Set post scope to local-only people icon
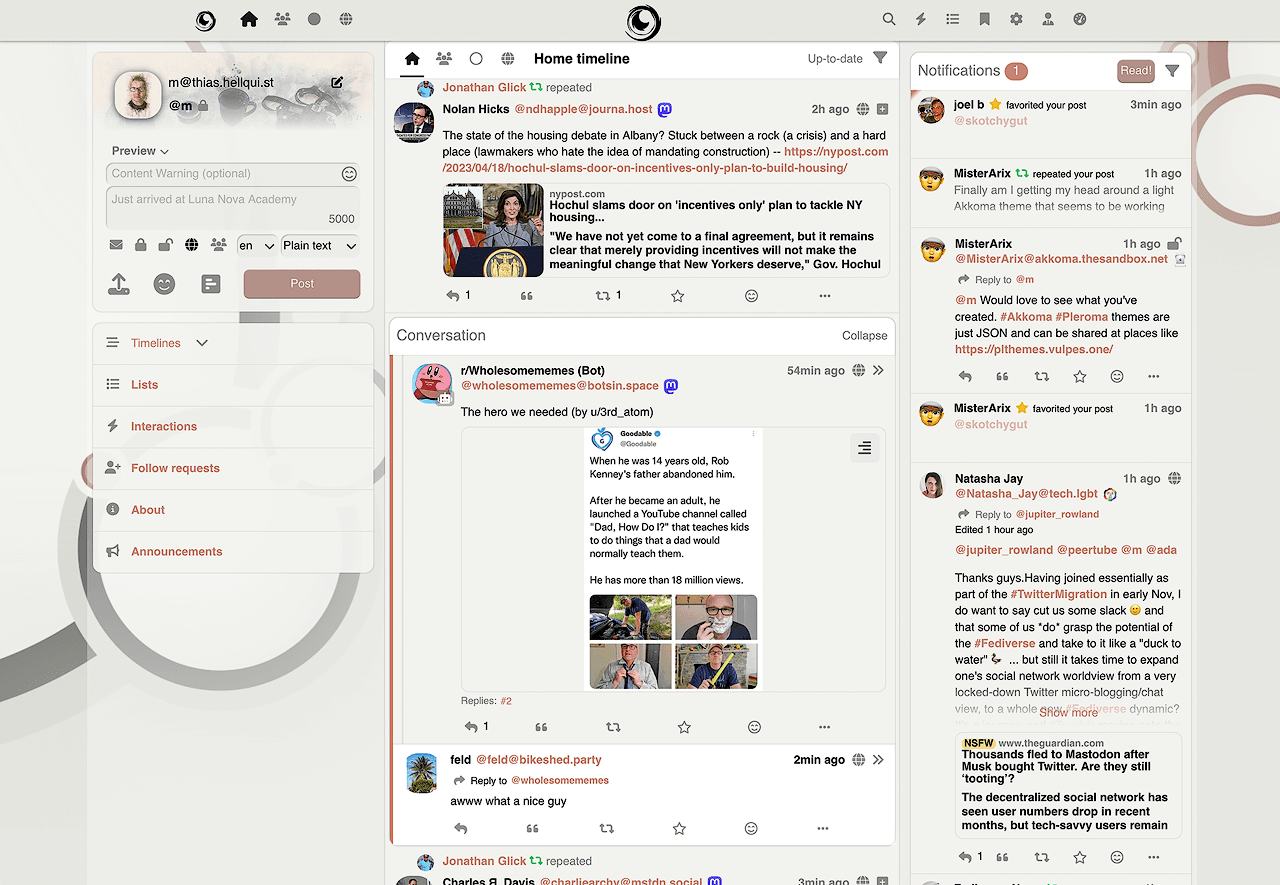Screen dimensions: 1280x885 point(217,246)
